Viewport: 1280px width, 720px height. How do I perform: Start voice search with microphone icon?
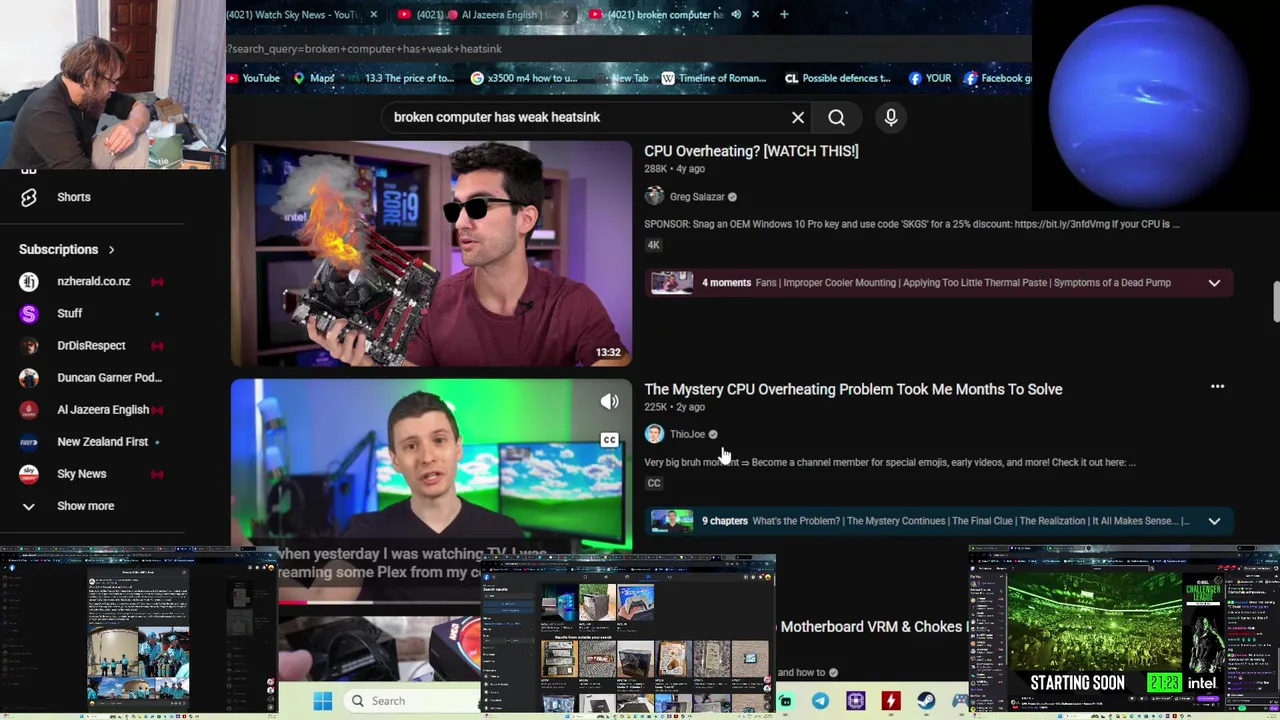tap(891, 117)
